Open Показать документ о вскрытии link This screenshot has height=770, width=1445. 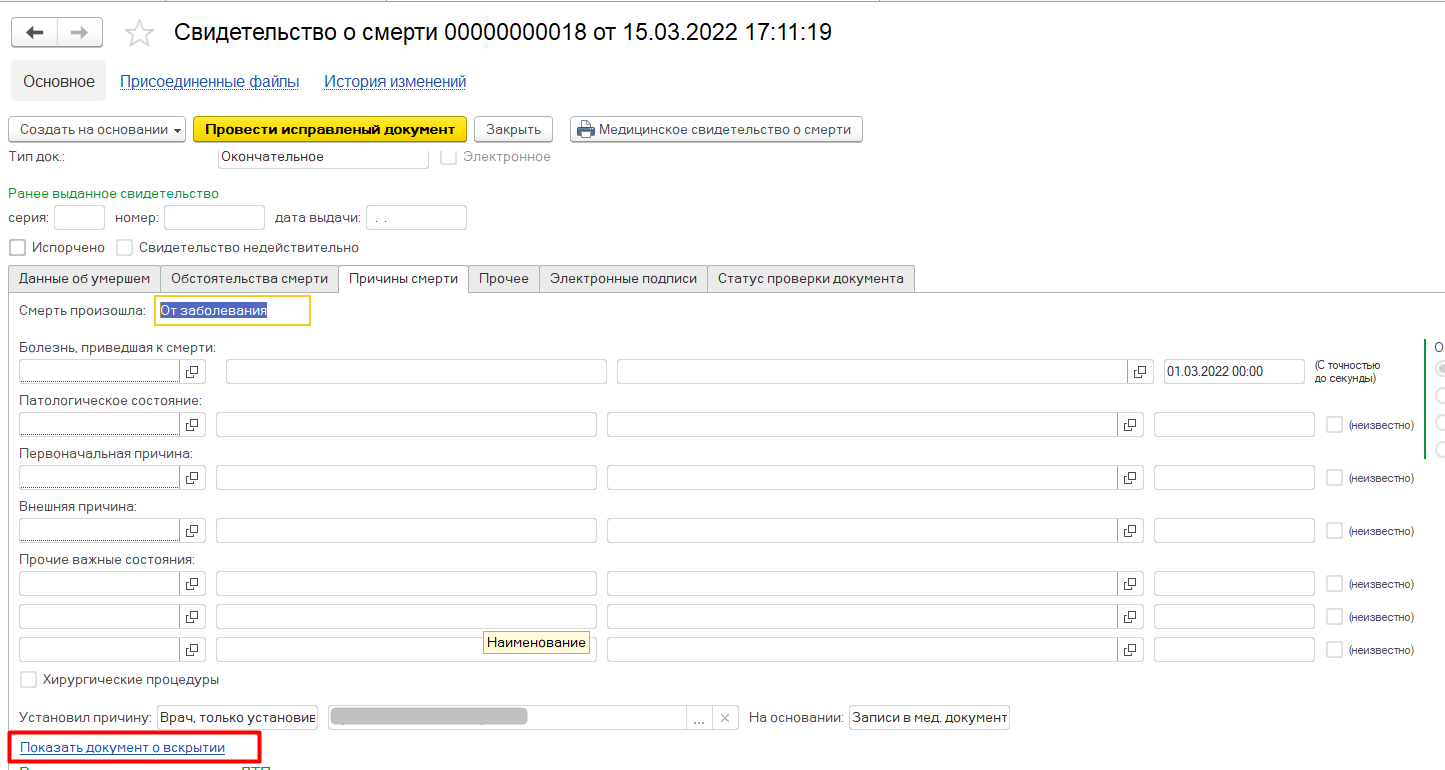123,747
